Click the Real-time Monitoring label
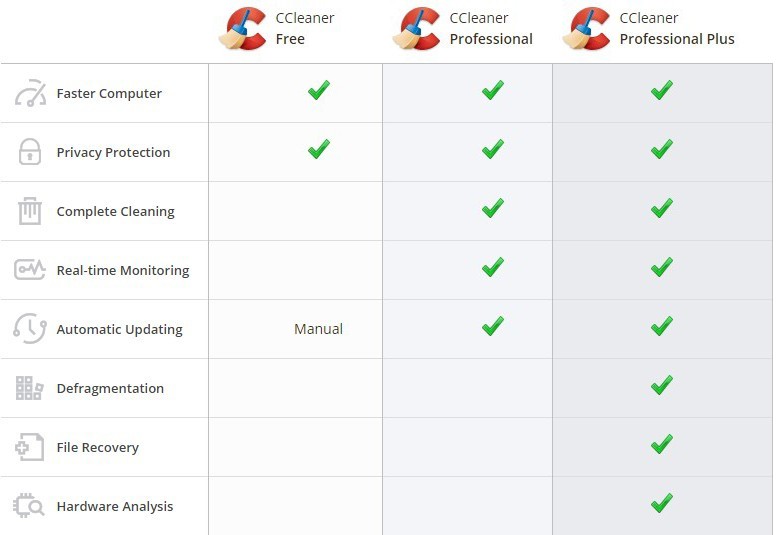This screenshot has height=535, width=776. click(123, 270)
